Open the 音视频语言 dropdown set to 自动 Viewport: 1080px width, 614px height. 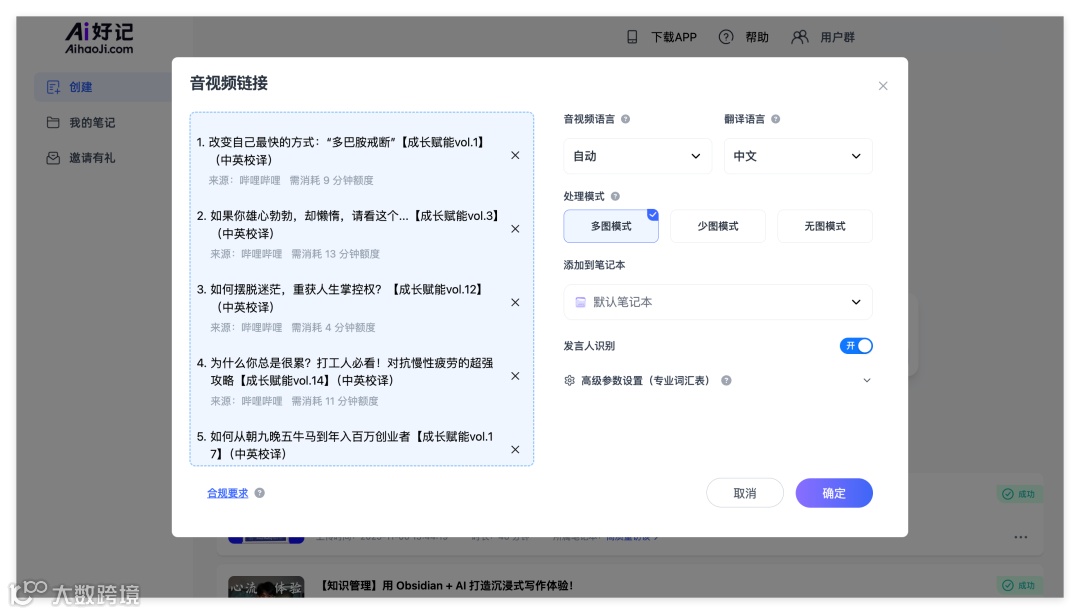pyautogui.click(x=637, y=156)
